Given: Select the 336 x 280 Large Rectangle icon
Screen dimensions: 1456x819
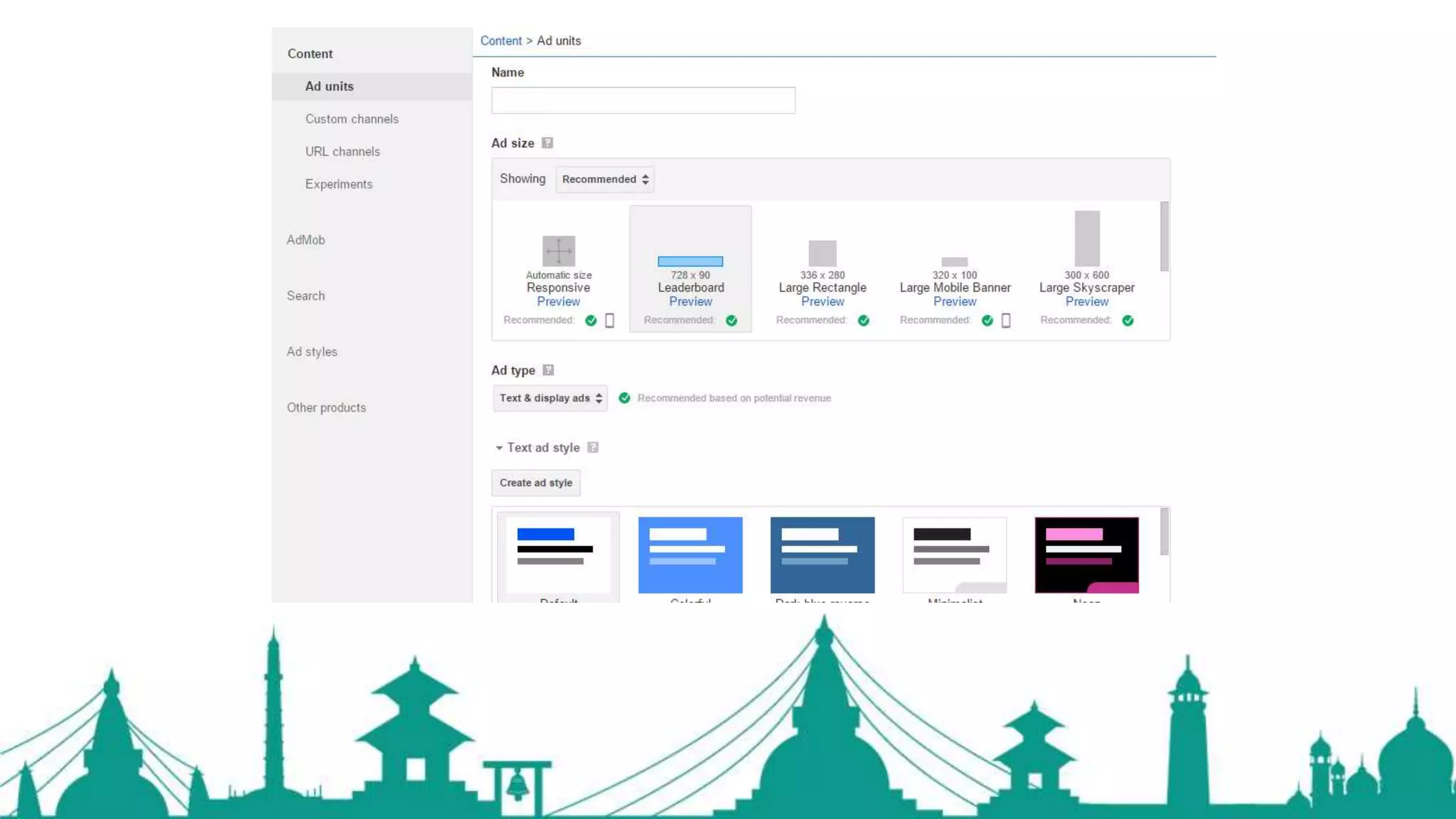Looking at the screenshot, I should coord(823,253).
